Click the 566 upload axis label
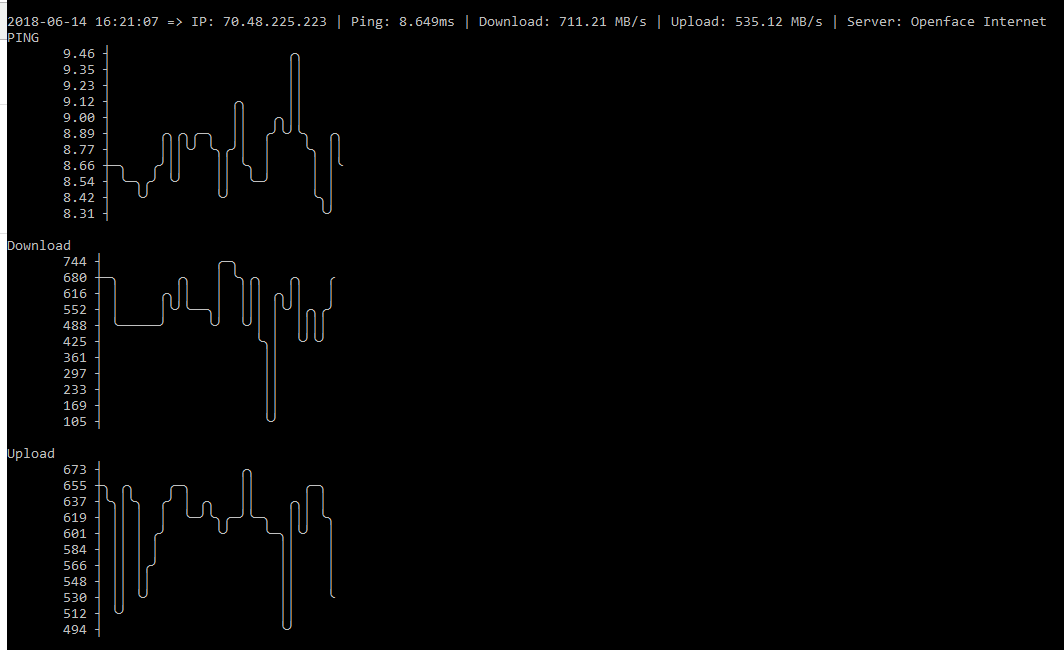The width and height of the screenshot is (1064, 650). (x=75, y=565)
